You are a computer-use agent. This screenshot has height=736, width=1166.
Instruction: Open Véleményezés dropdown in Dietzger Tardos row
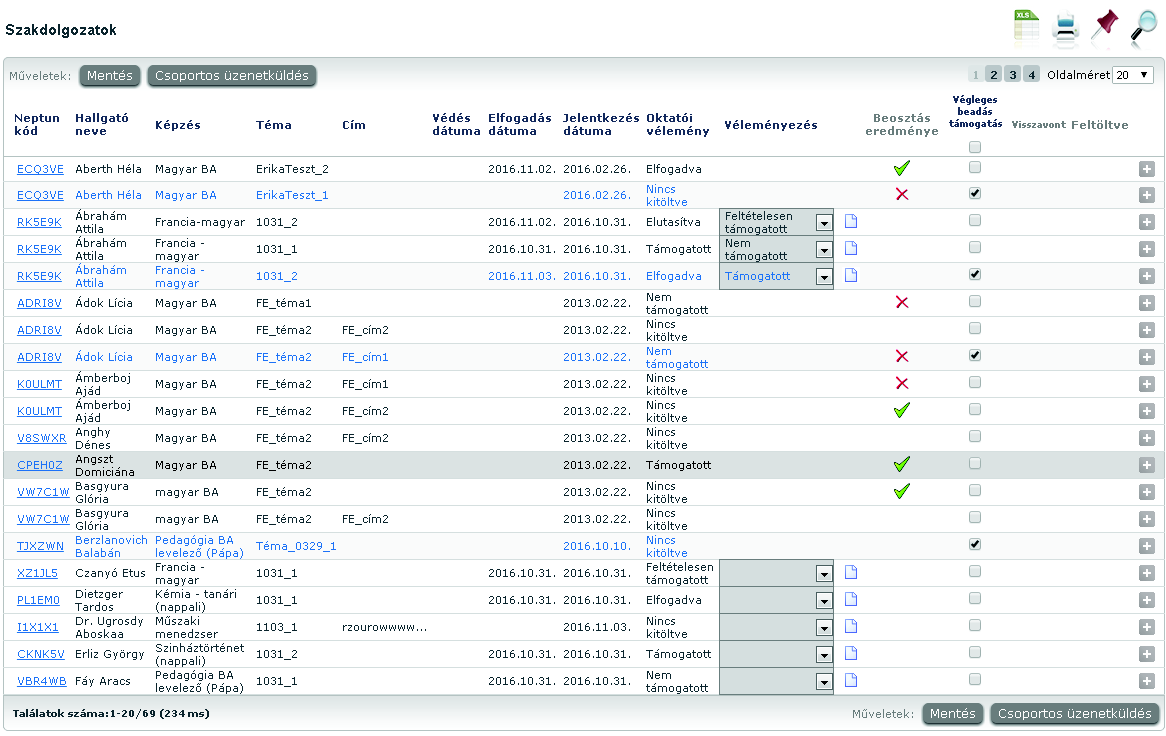pyautogui.click(x=776, y=600)
